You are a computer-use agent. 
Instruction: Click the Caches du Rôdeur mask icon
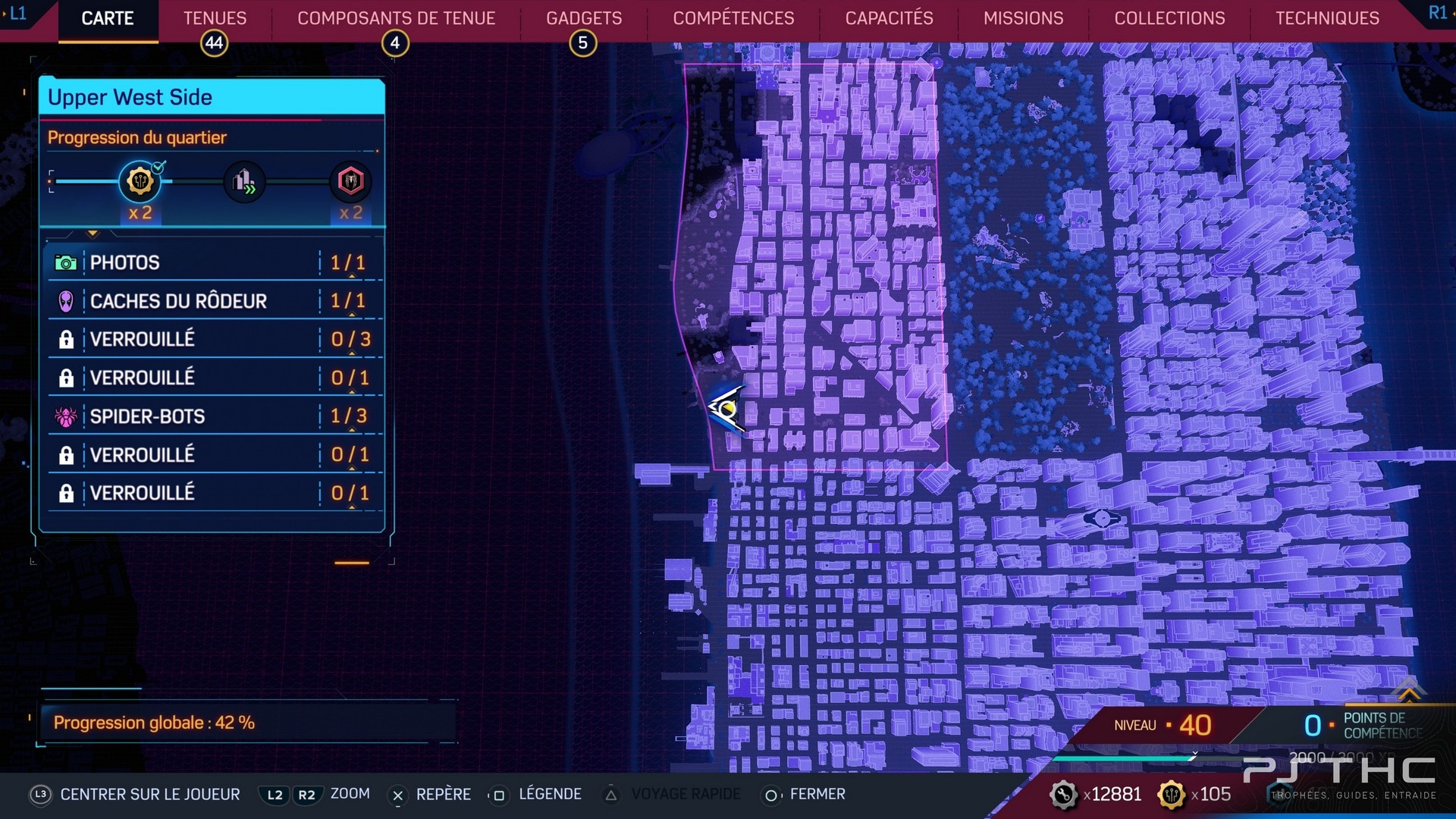[66, 302]
